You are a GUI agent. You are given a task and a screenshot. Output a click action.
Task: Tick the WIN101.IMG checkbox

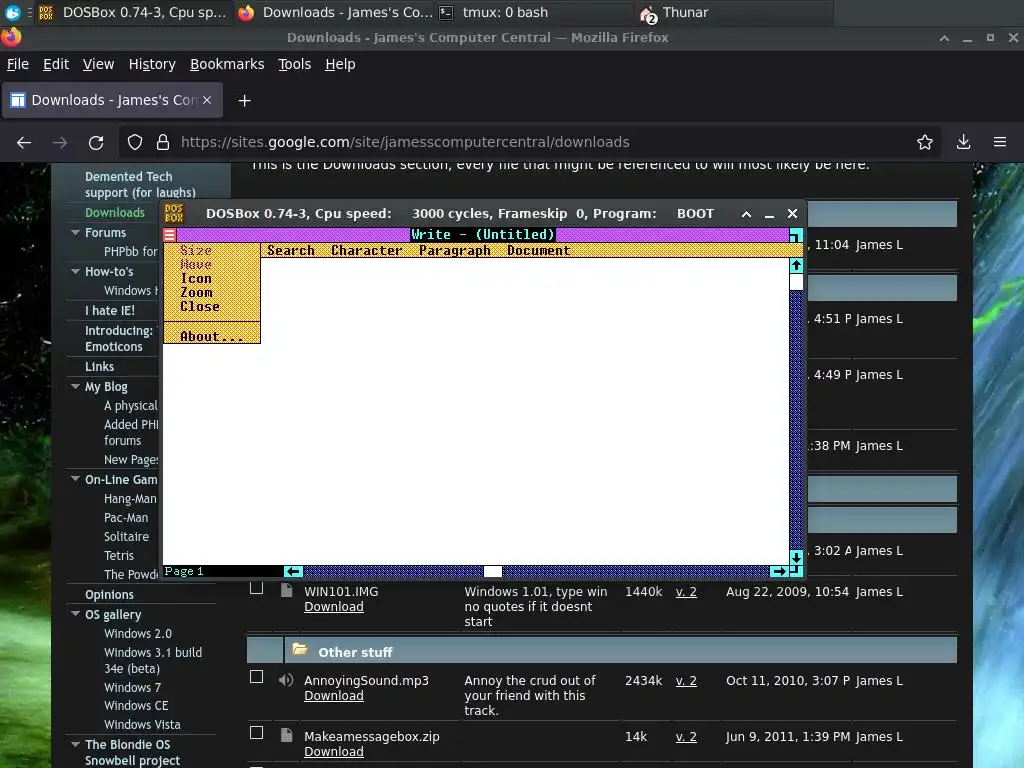pos(257,588)
